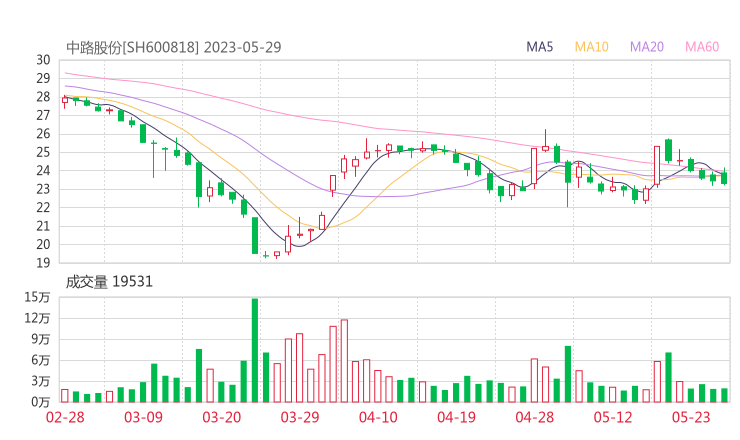This screenshot has width=740, height=440.
Task: Click the MA10 legend label
Action: [x=591, y=47]
